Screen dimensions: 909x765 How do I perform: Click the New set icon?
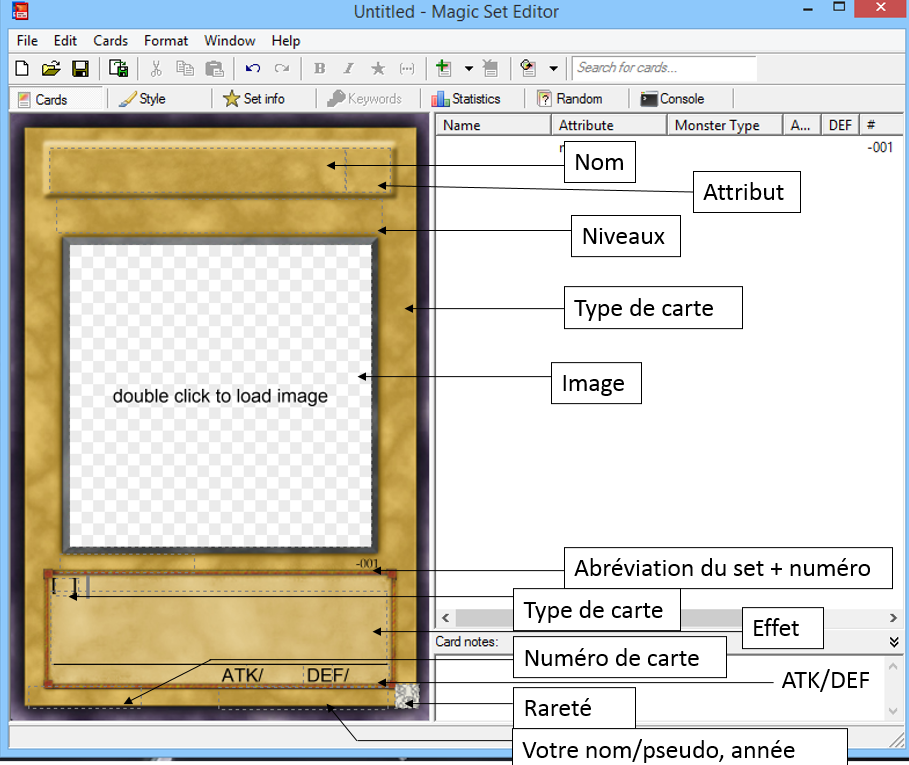(x=21, y=68)
